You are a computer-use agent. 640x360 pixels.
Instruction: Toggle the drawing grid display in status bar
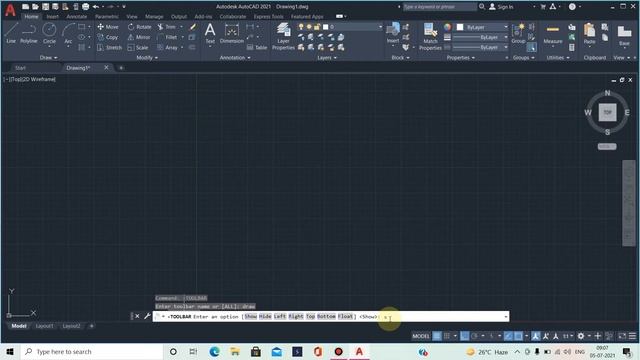(x=437, y=336)
